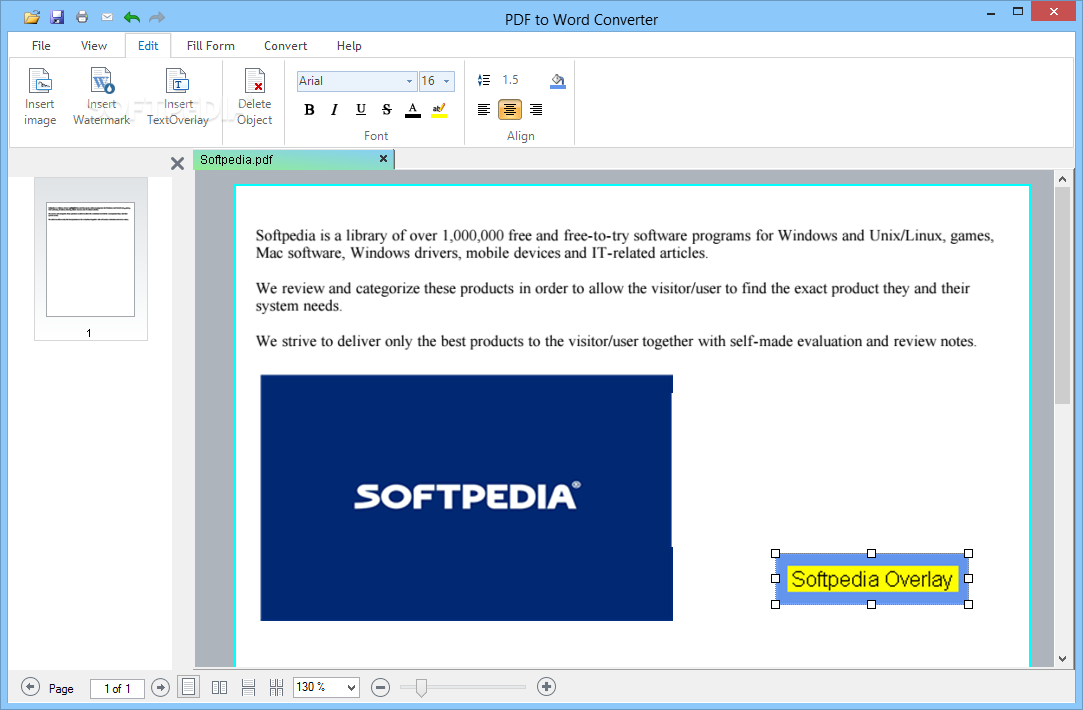Click the document vertical scrollbar thumb
This screenshot has height=710, width=1083.
pyautogui.click(x=1062, y=296)
